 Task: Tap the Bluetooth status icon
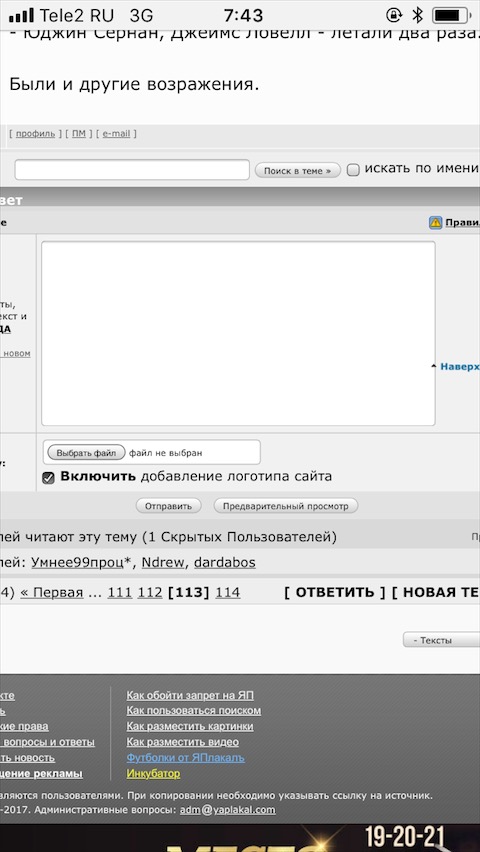tap(417, 15)
